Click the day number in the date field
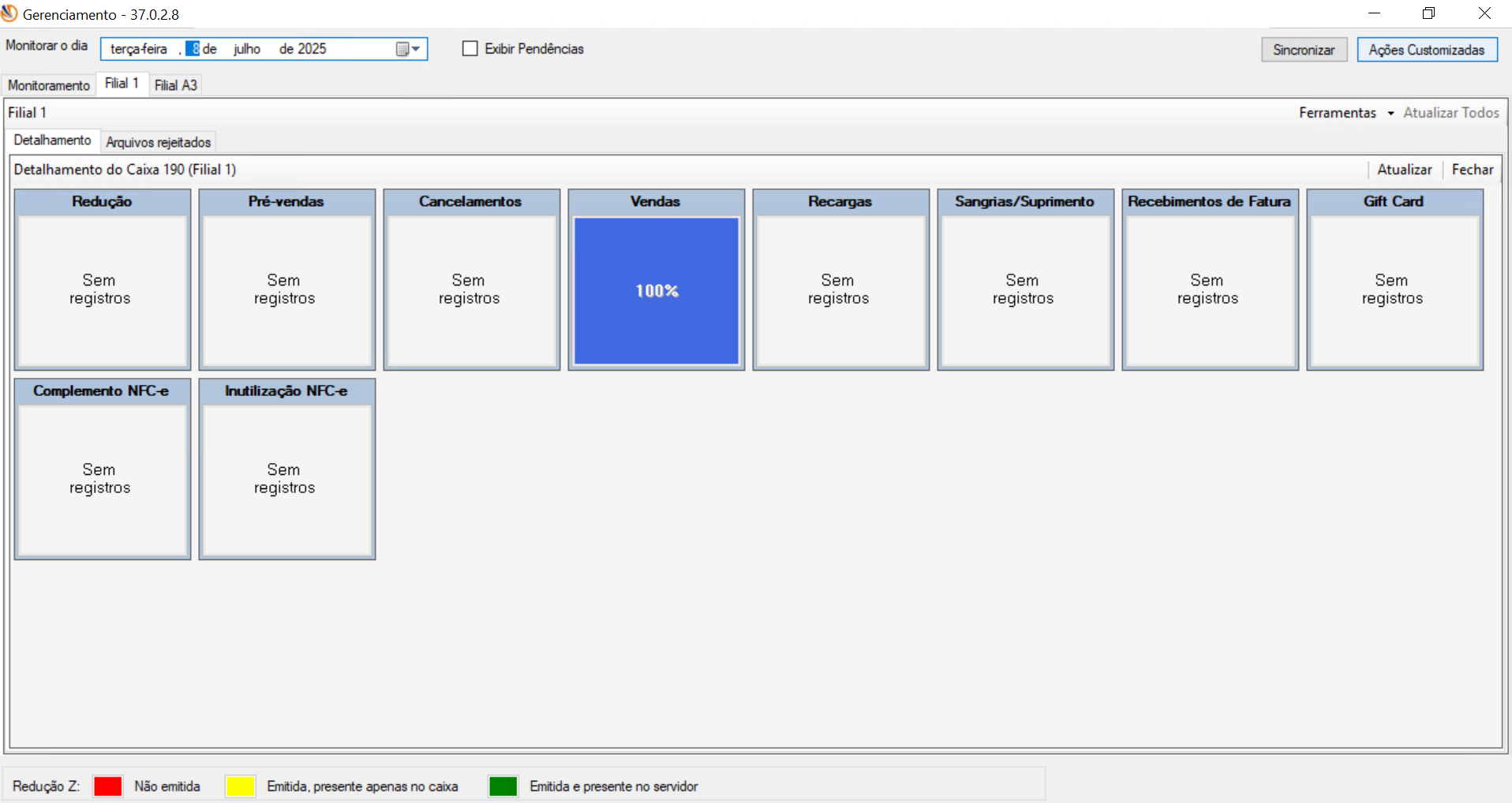This screenshot has width=1512, height=803. (x=193, y=49)
